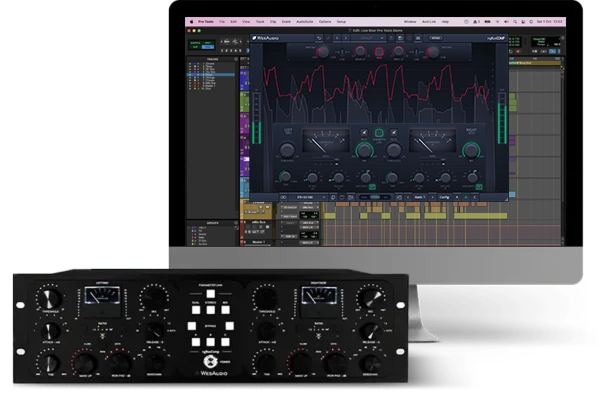Toggle left channel green sidechain button
This screenshot has height=404, width=600.
[372, 187]
